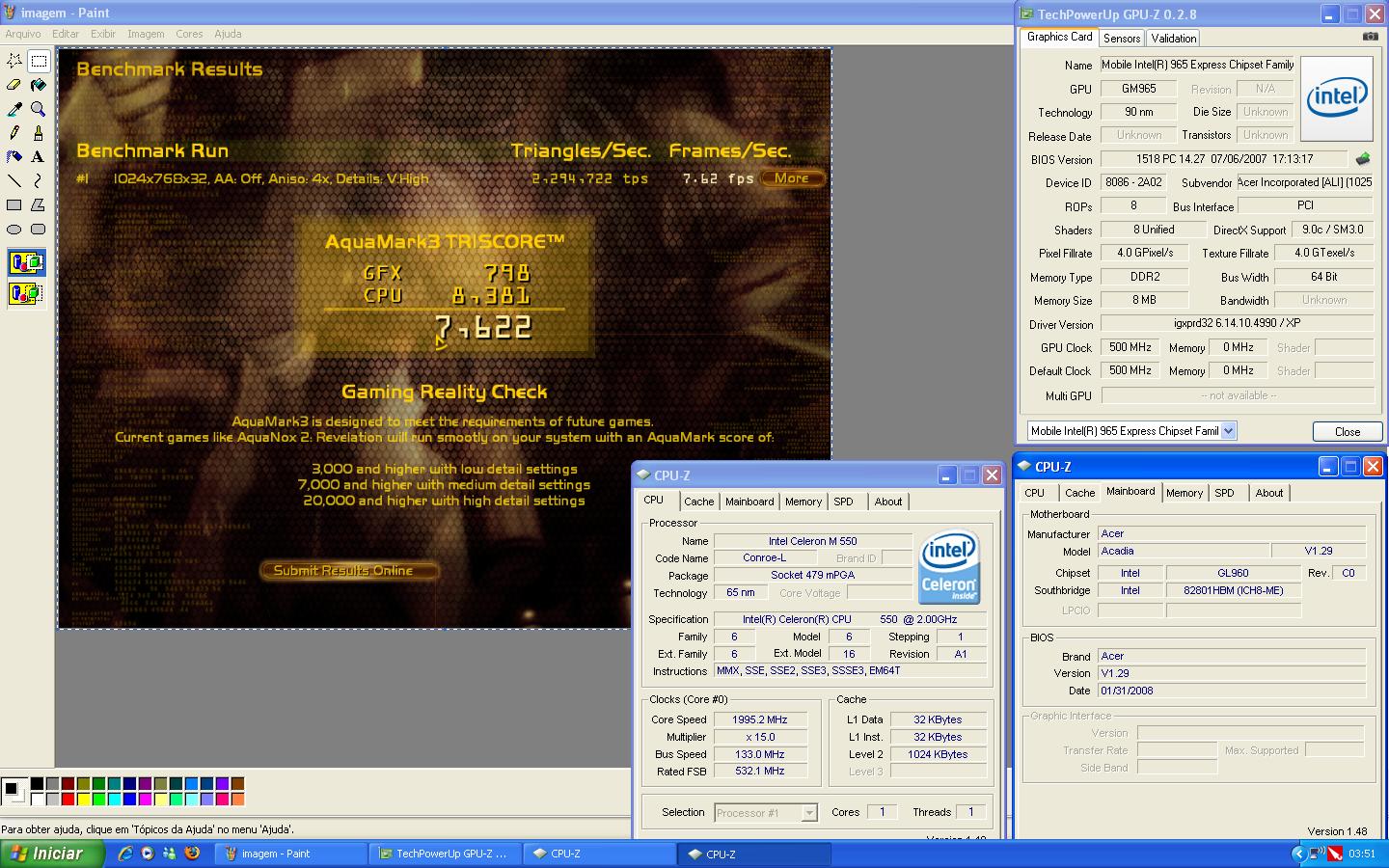Open the Processor #1 selection dropdown in CPU-Z
1389x868 pixels.
809,813
